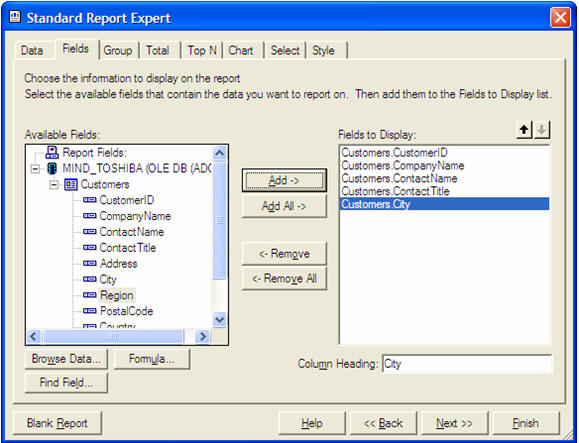The width and height of the screenshot is (579, 443).
Task: Click the MIND_TOSHIBA database icon
Action: (x=52, y=169)
